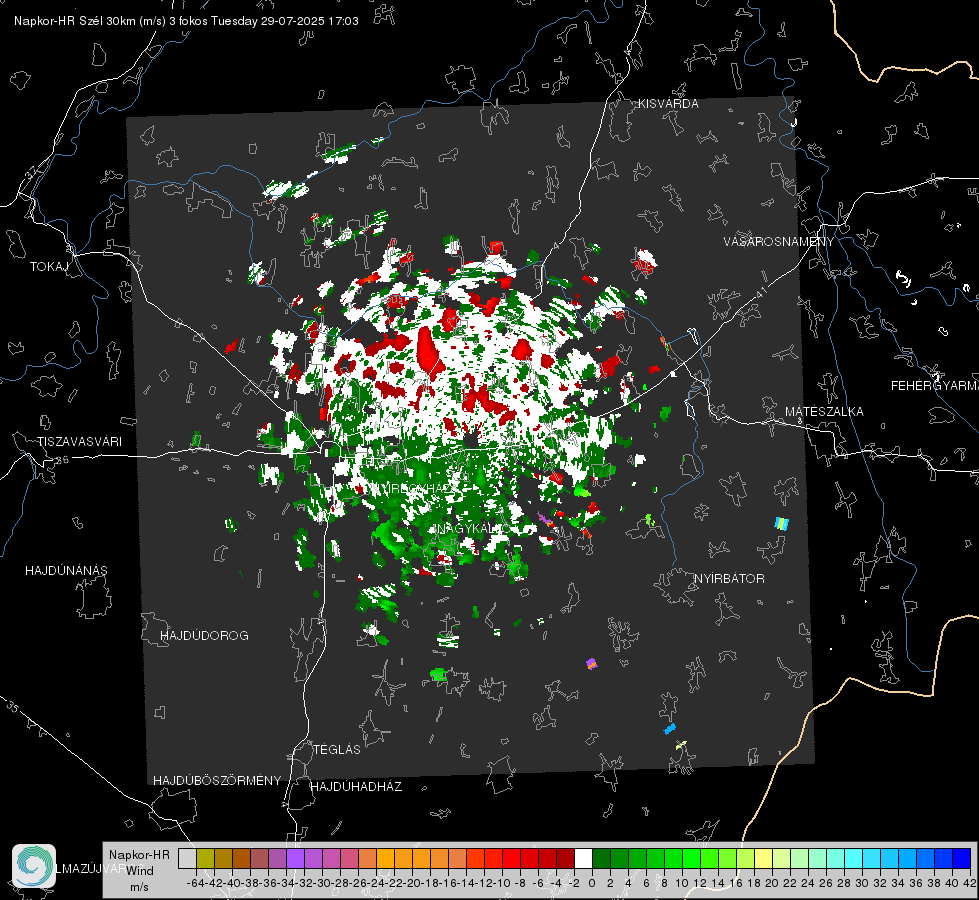The height and width of the screenshot is (900, 979).
Task: Click the NYÍRBÁTOR town label
Action: [729, 579]
